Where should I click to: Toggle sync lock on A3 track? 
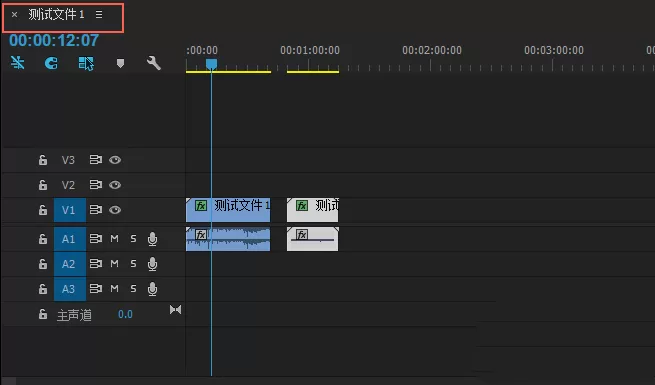click(x=96, y=289)
